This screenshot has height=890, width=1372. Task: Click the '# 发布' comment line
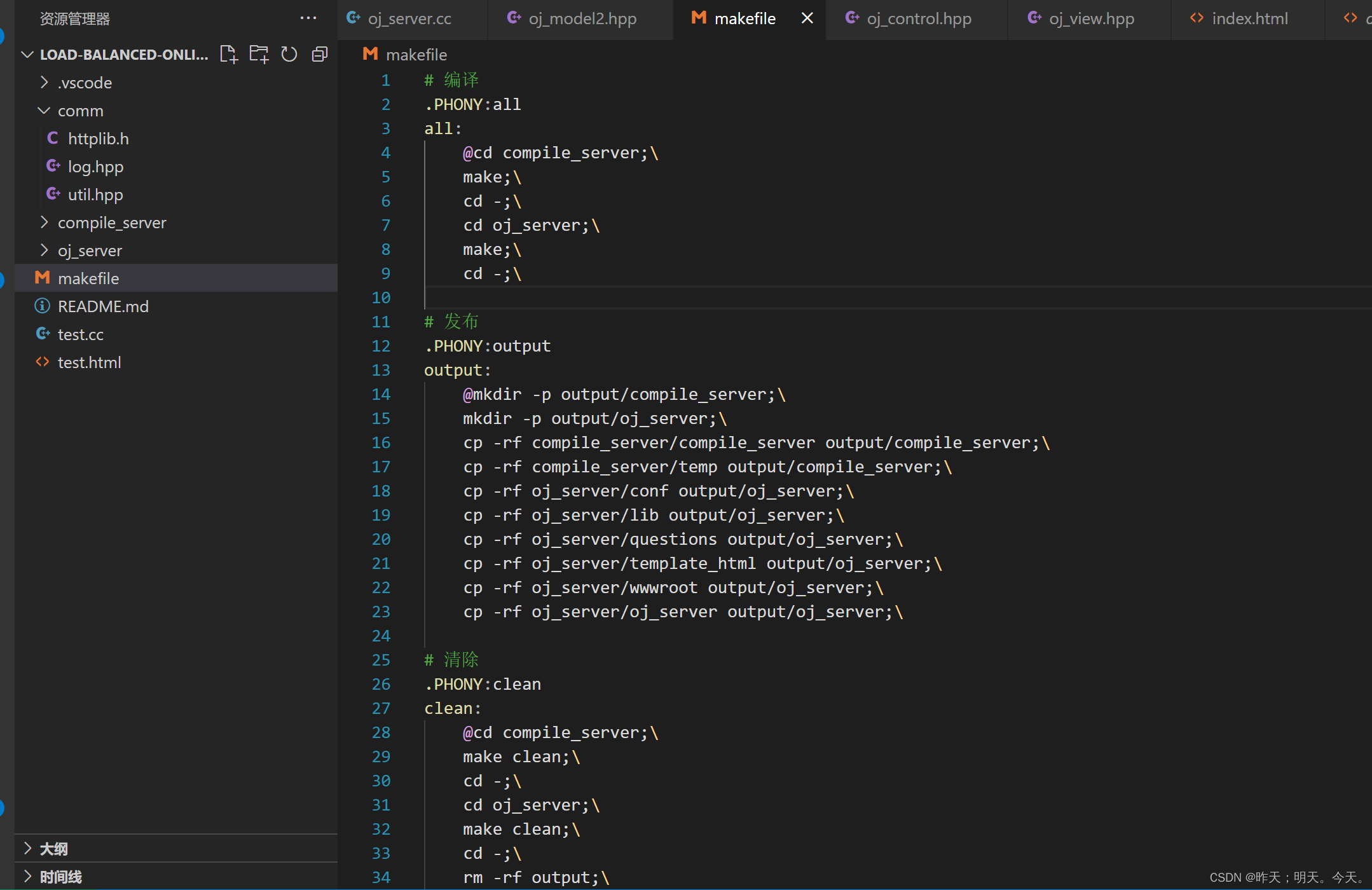coord(451,322)
